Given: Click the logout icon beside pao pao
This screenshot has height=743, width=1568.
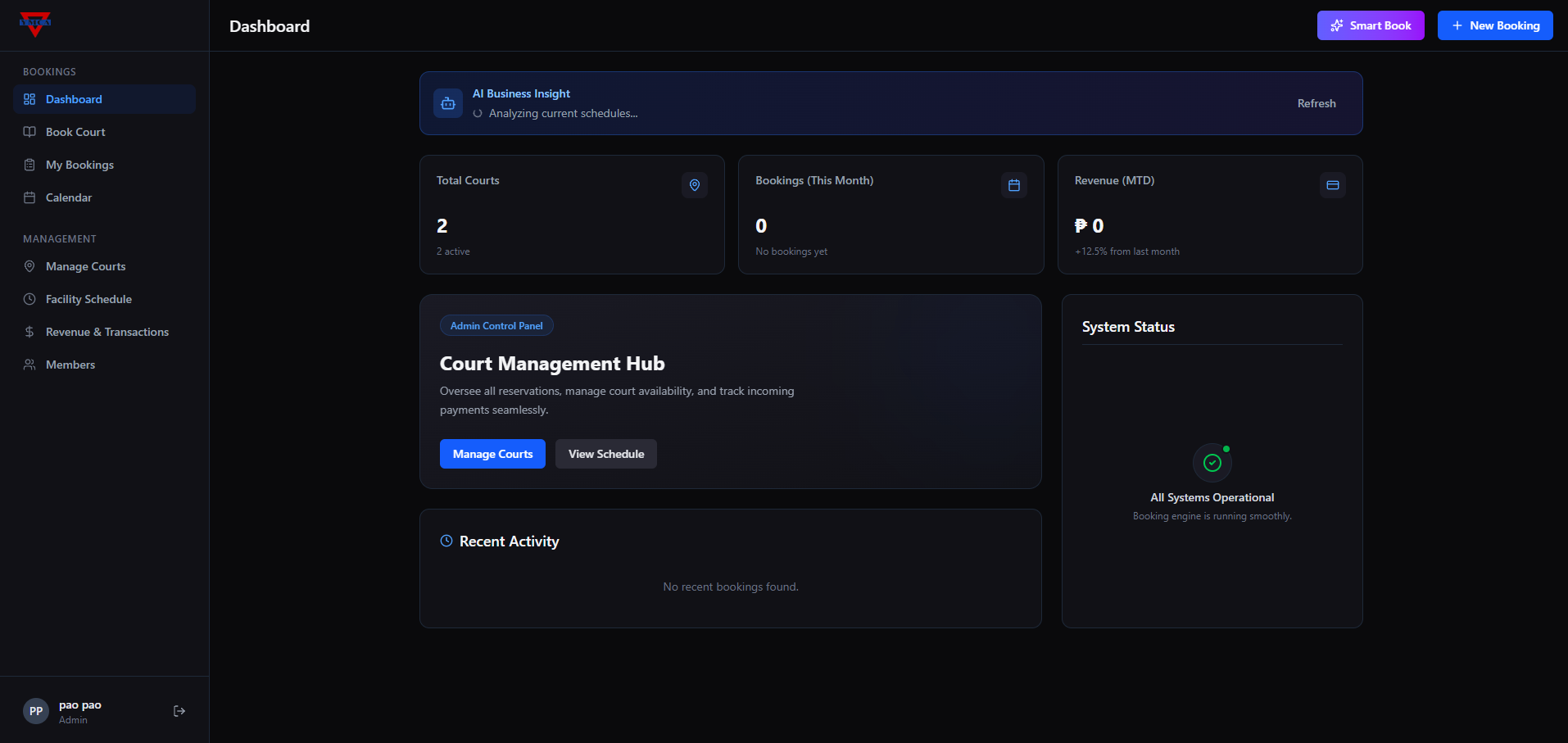Looking at the screenshot, I should coord(179,711).
